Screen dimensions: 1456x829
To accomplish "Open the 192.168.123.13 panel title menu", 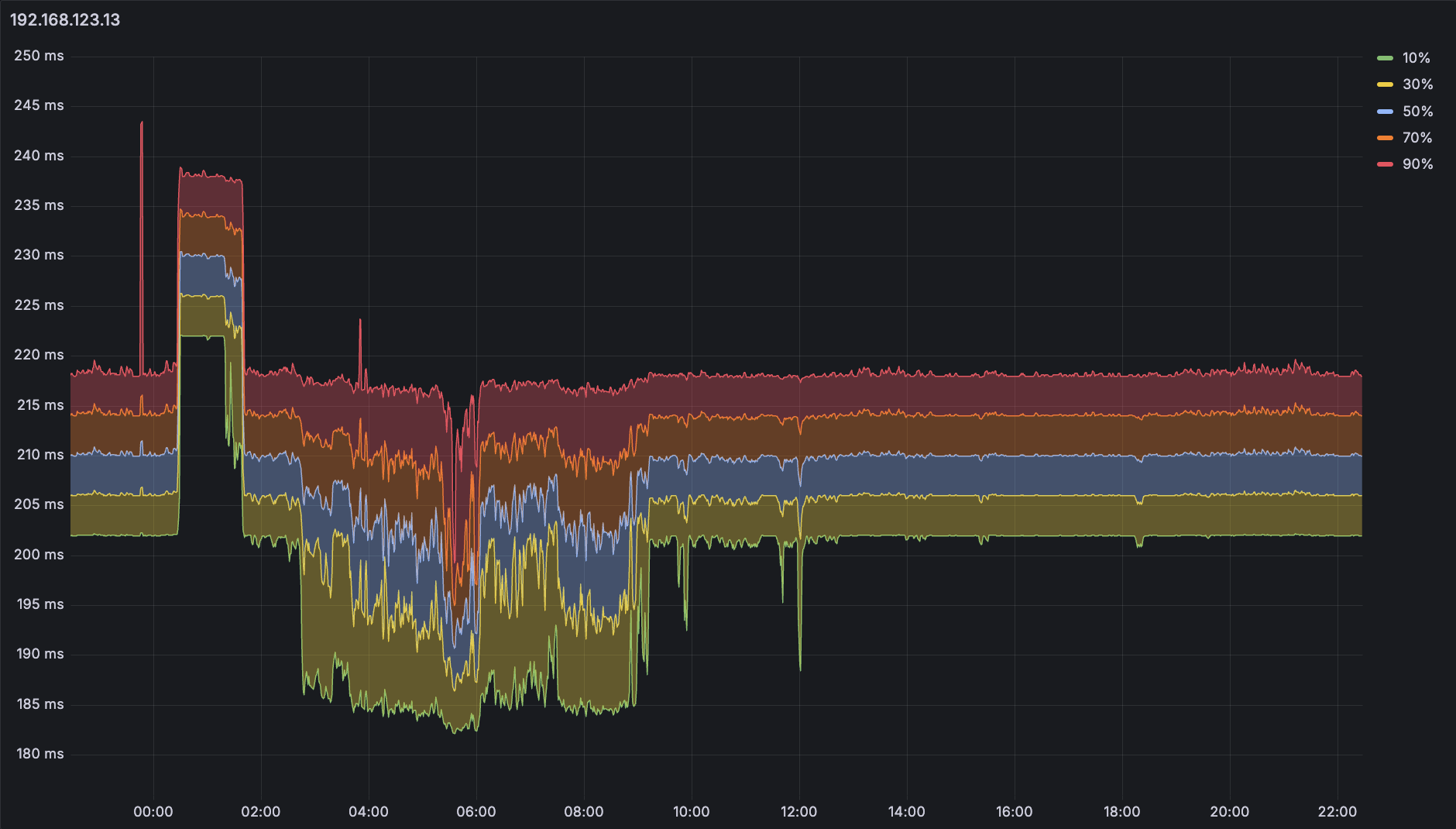I will point(65,20).
